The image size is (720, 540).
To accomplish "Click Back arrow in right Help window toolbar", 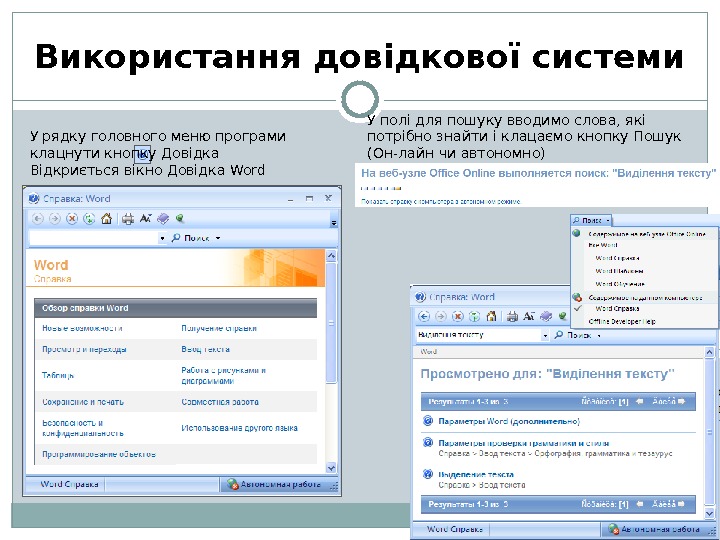I will (x=424, y=316).
